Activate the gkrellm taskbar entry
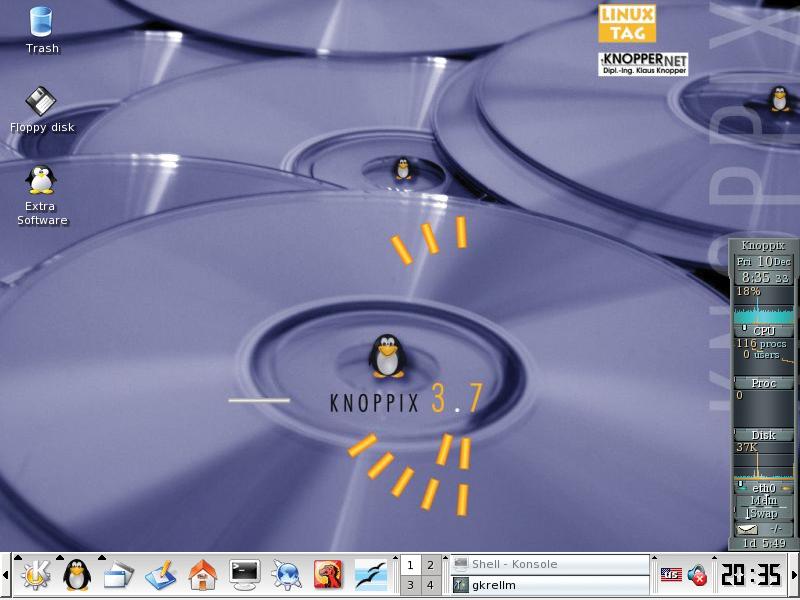The width and height of the screenshot is (800, 600). coord(550,585)
